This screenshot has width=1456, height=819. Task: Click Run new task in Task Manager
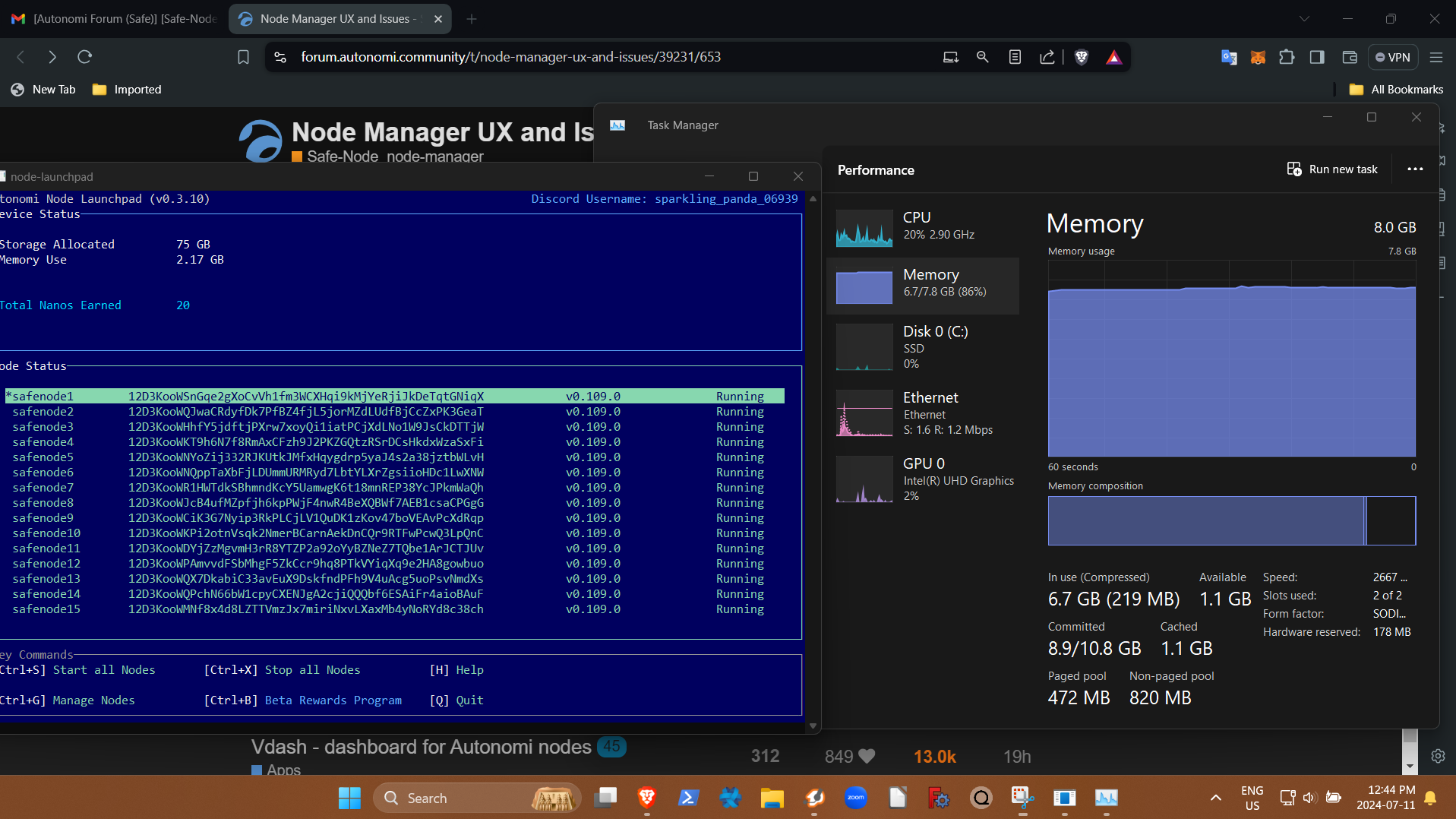pyautogui.click(x=1332, y=169)
